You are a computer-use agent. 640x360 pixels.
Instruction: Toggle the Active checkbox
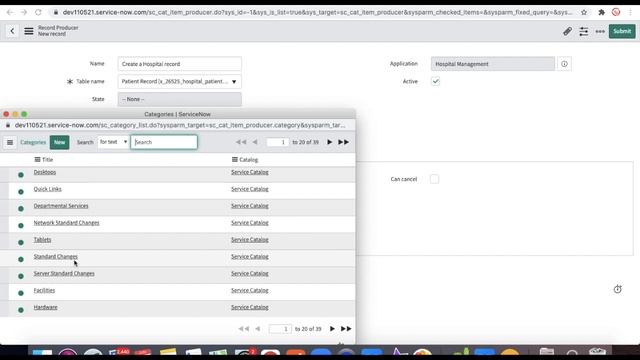(x=436, y=81)
